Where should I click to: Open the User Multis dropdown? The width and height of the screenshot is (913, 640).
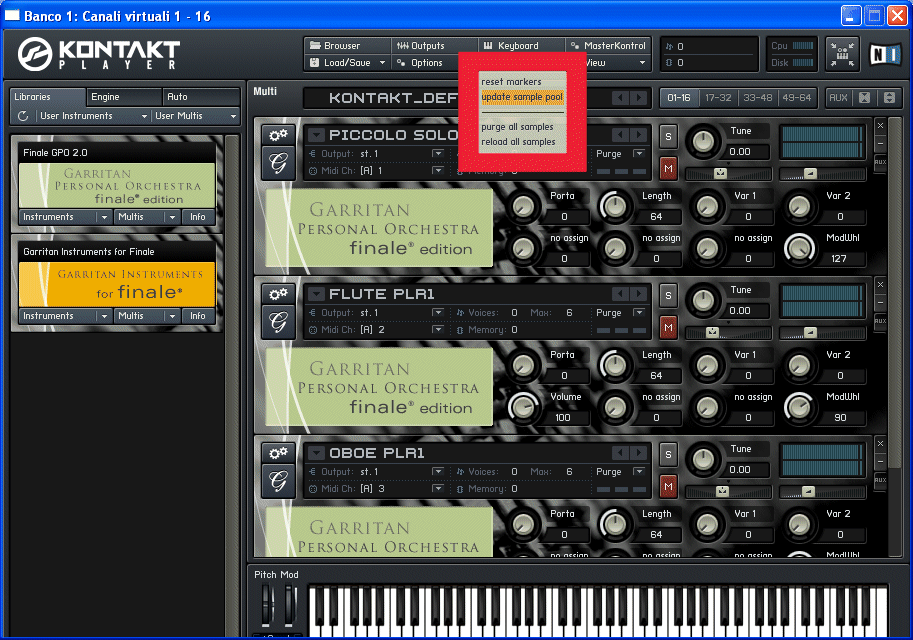click(x=195, y=117)
